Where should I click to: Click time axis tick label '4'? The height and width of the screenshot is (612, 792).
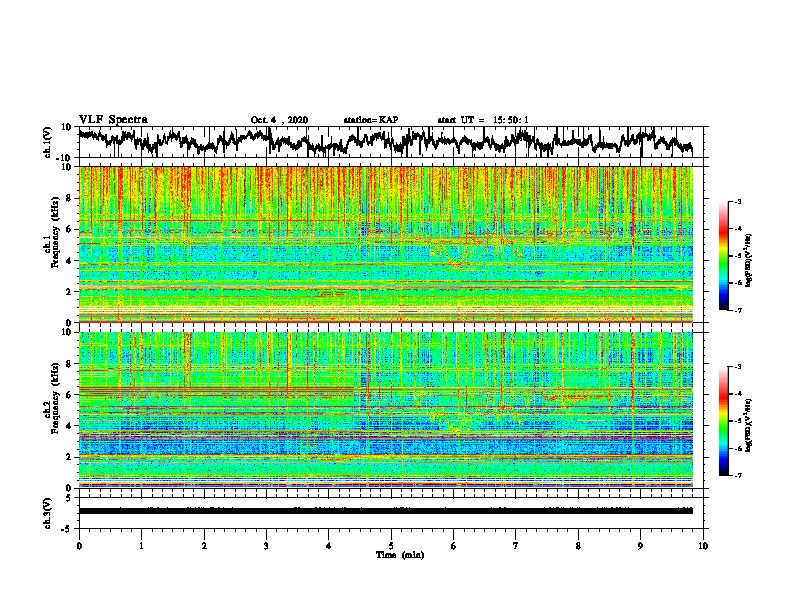(329, 545)
